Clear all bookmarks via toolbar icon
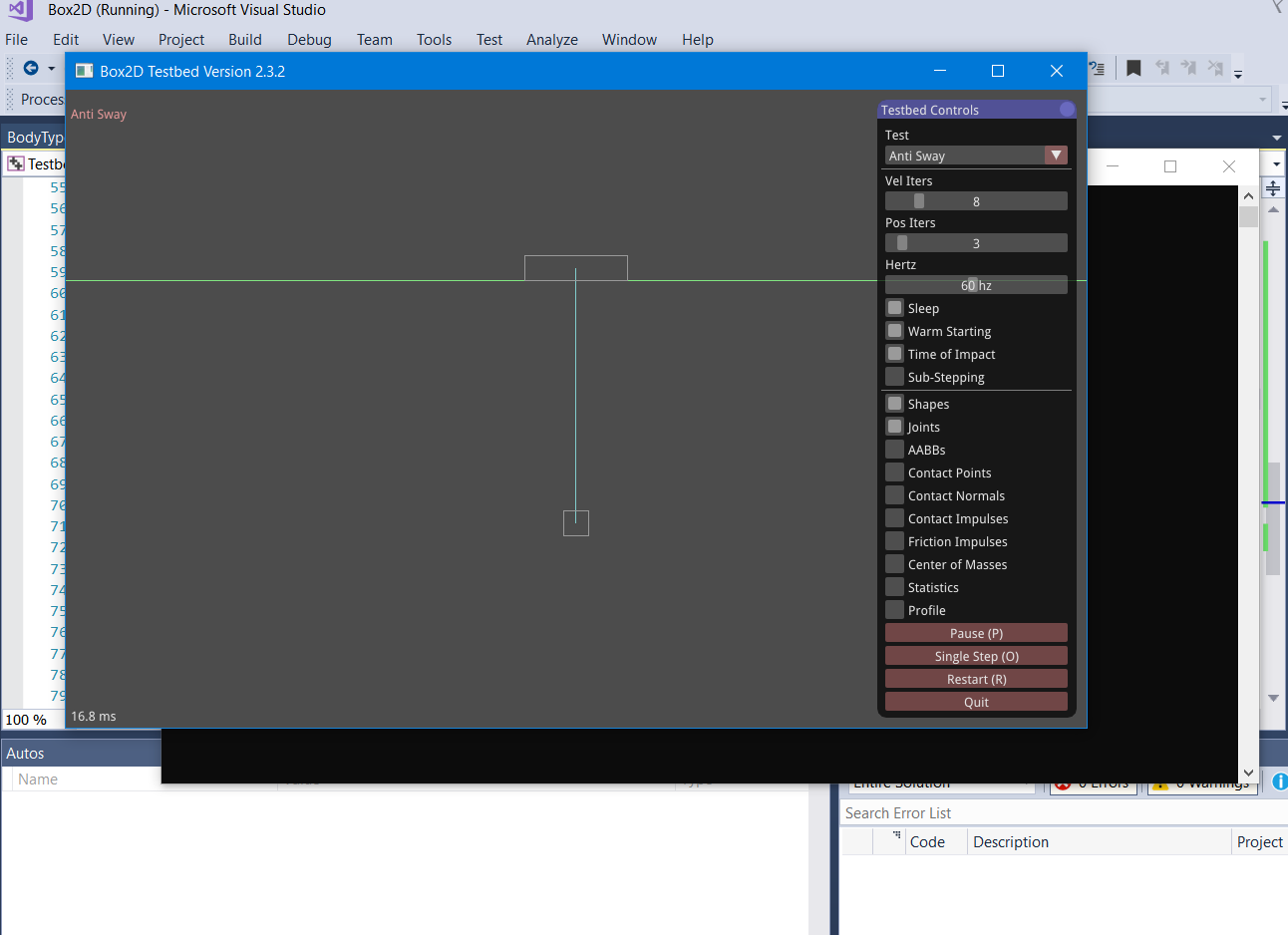Screen dimensions: 1288x935 click(x=1214, y=67)
